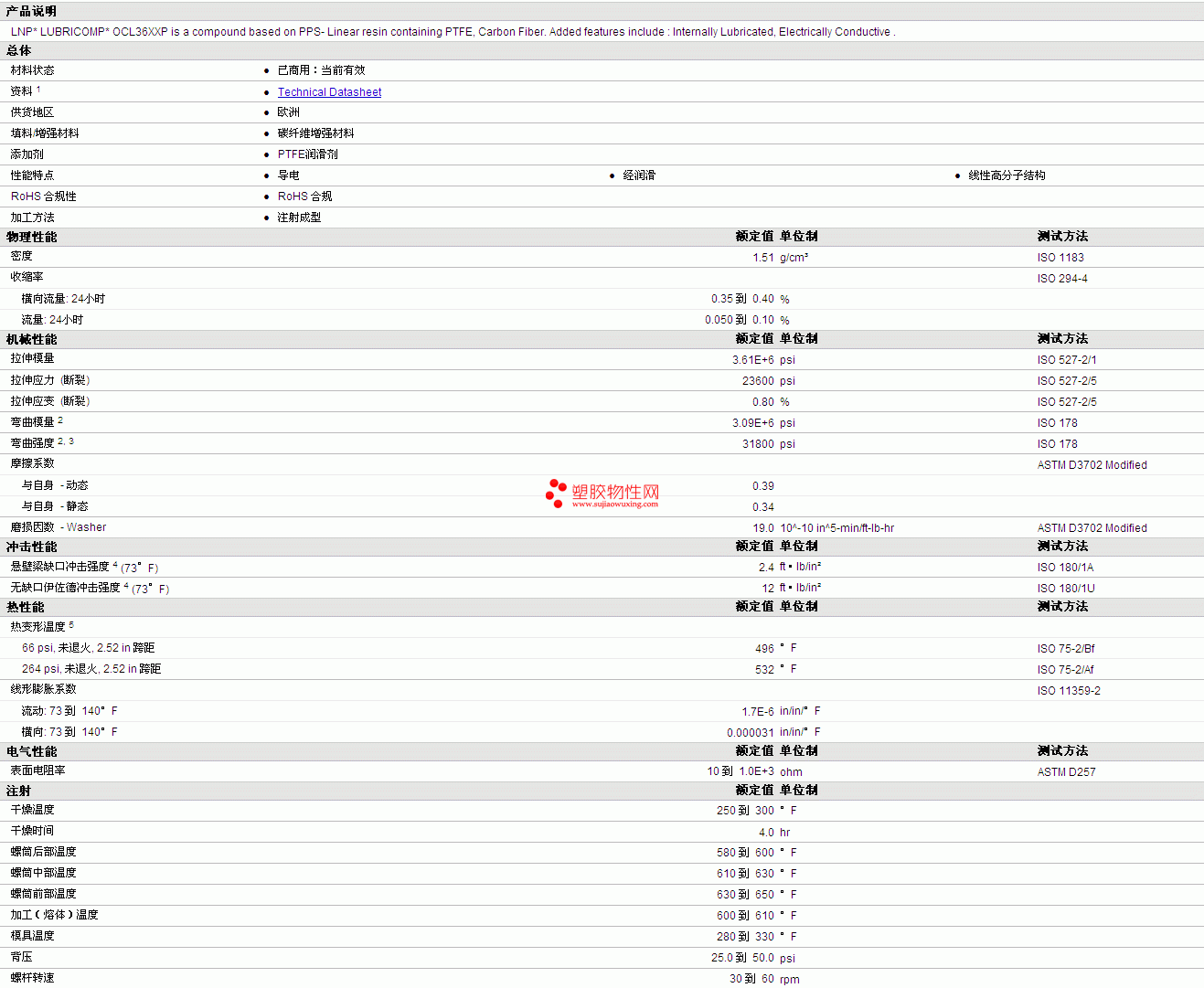Select the melt temperature 600 到 610
The image size is (1204, 988).
pos(745,916)
